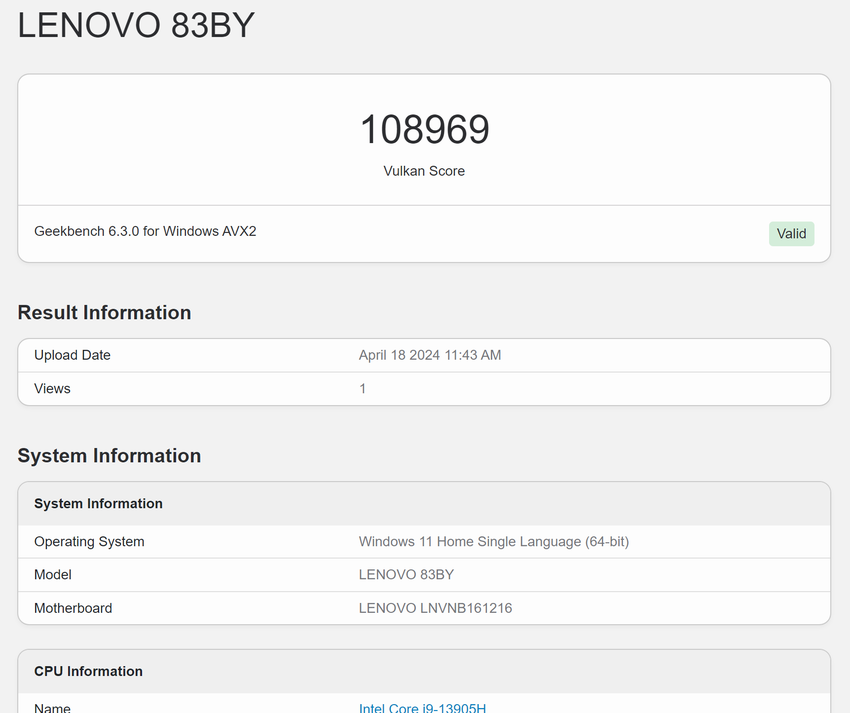Click the Windows 11 Home Single Language value

click(493, 542)
